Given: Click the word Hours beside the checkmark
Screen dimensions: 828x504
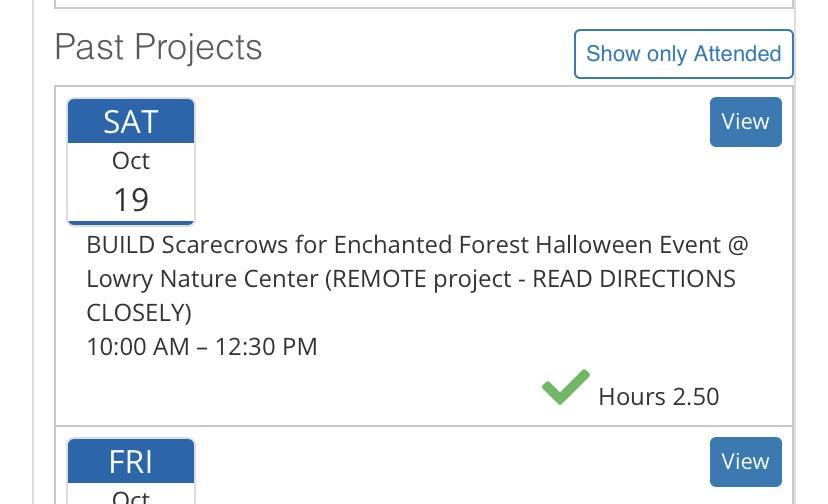Looking at the screenshot, I should [x=632, y=397].
